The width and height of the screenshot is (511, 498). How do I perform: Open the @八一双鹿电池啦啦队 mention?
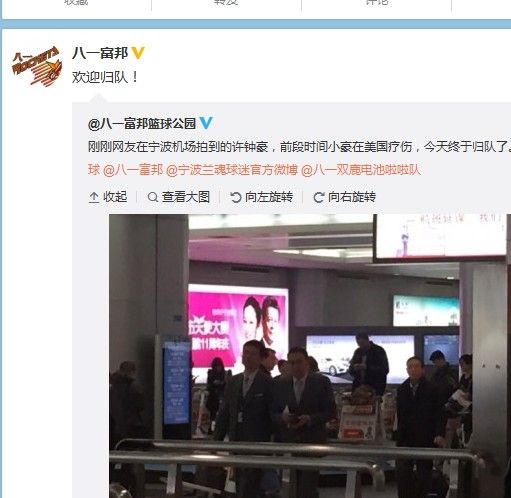click(x=361, y=170)
